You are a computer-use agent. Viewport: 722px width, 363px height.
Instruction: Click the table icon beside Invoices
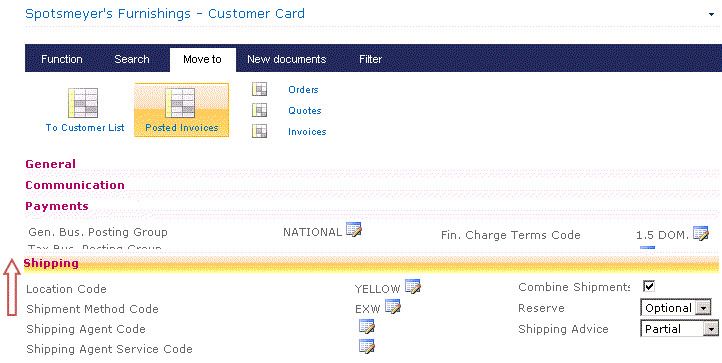[x=259, y=131]
